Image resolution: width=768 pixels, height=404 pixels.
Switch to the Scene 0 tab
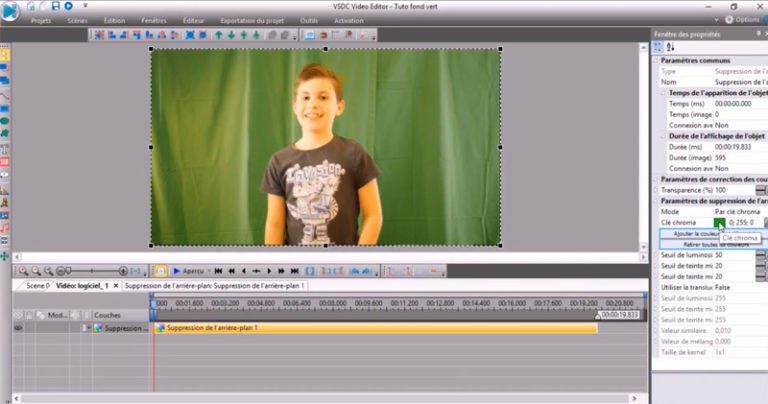pyautogui.click(x=36, y=285)
